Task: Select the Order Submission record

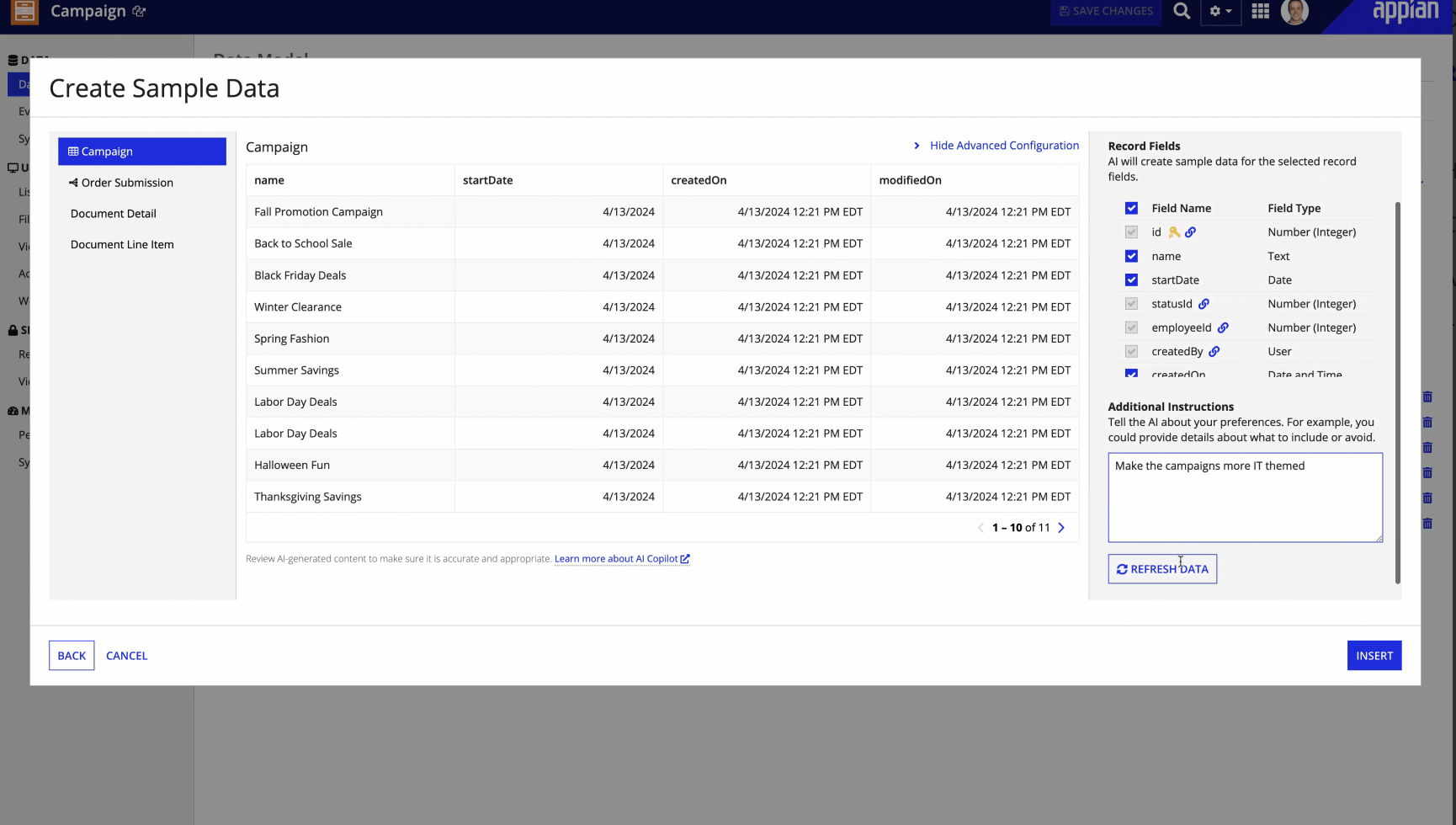Action: pyautogui.click(x=127, y=182)
